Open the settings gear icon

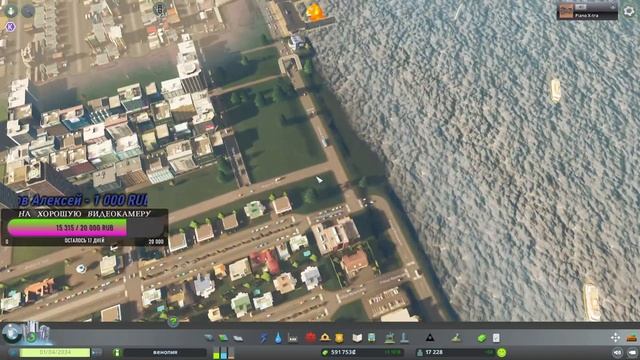[629, 11]
